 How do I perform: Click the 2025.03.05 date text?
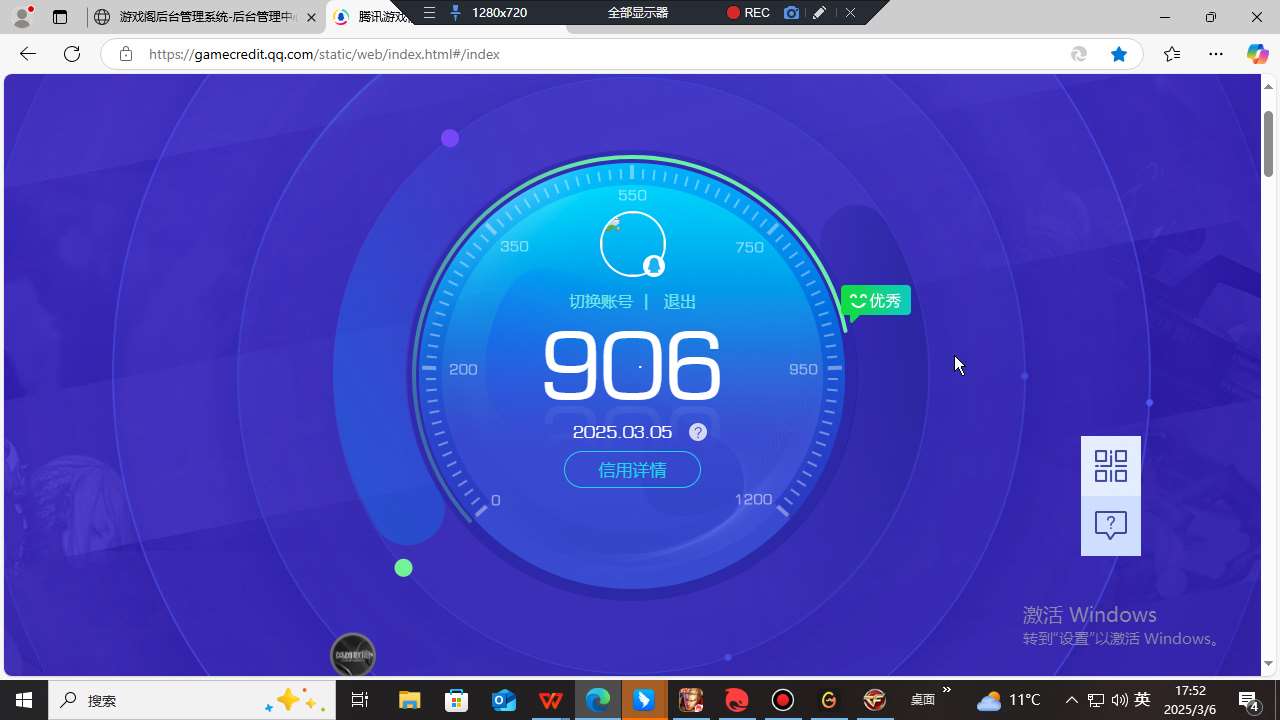click(x=622, y=432)
